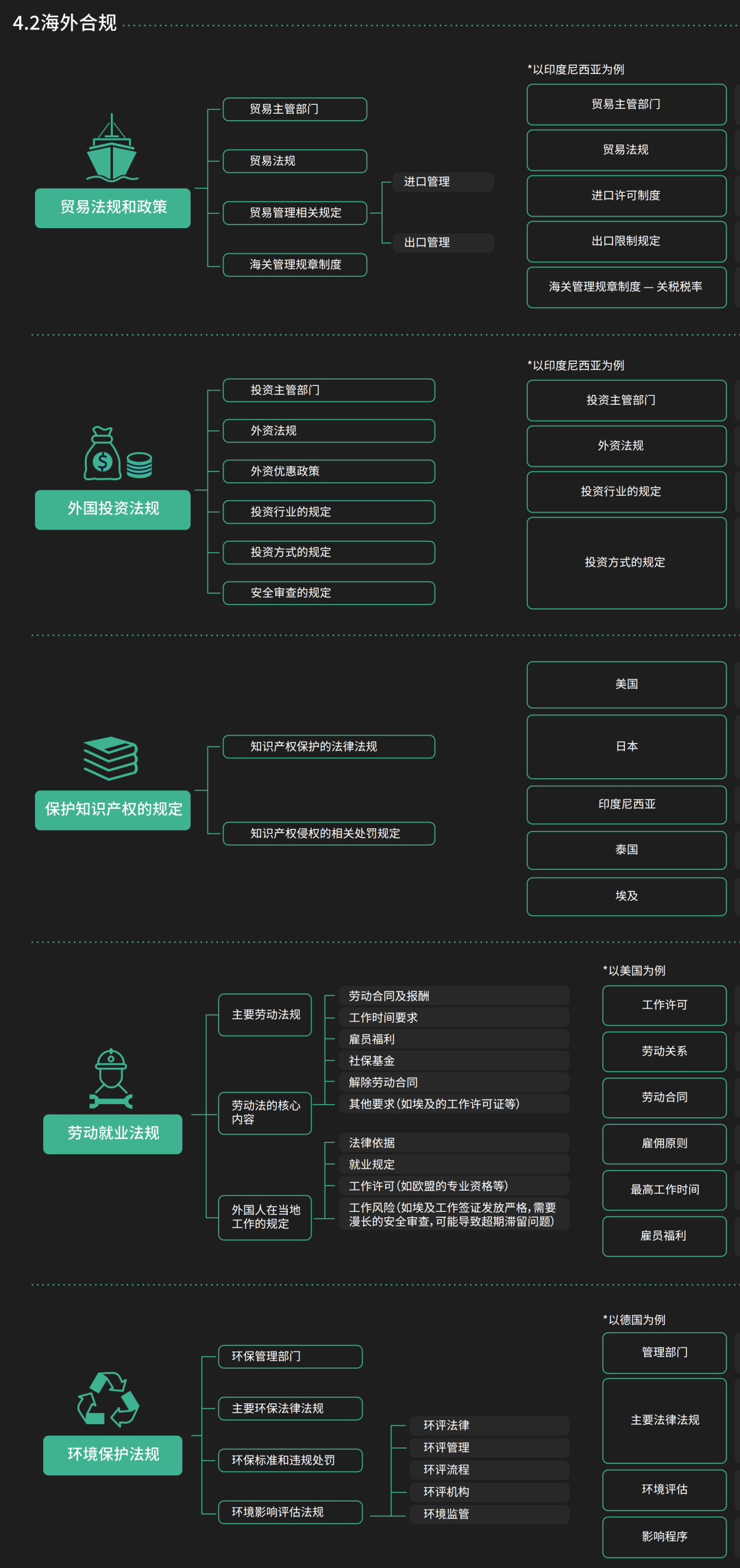Expand the 贸易管理相关规定 node
The width and height of the screenshot is (740, 1568).
click(x=295, y=213)
